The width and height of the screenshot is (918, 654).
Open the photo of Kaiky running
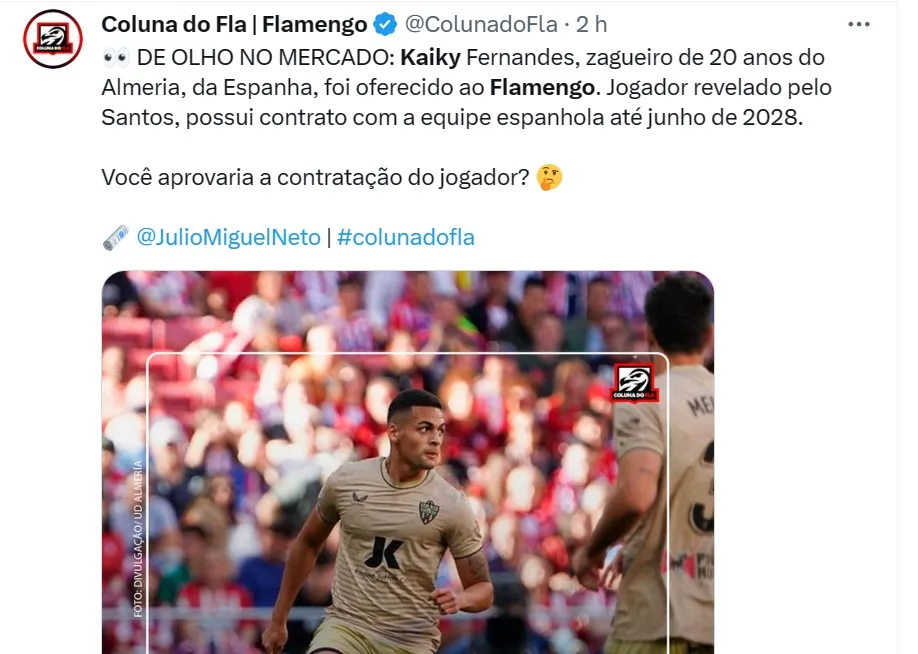[x=408, y=463]
